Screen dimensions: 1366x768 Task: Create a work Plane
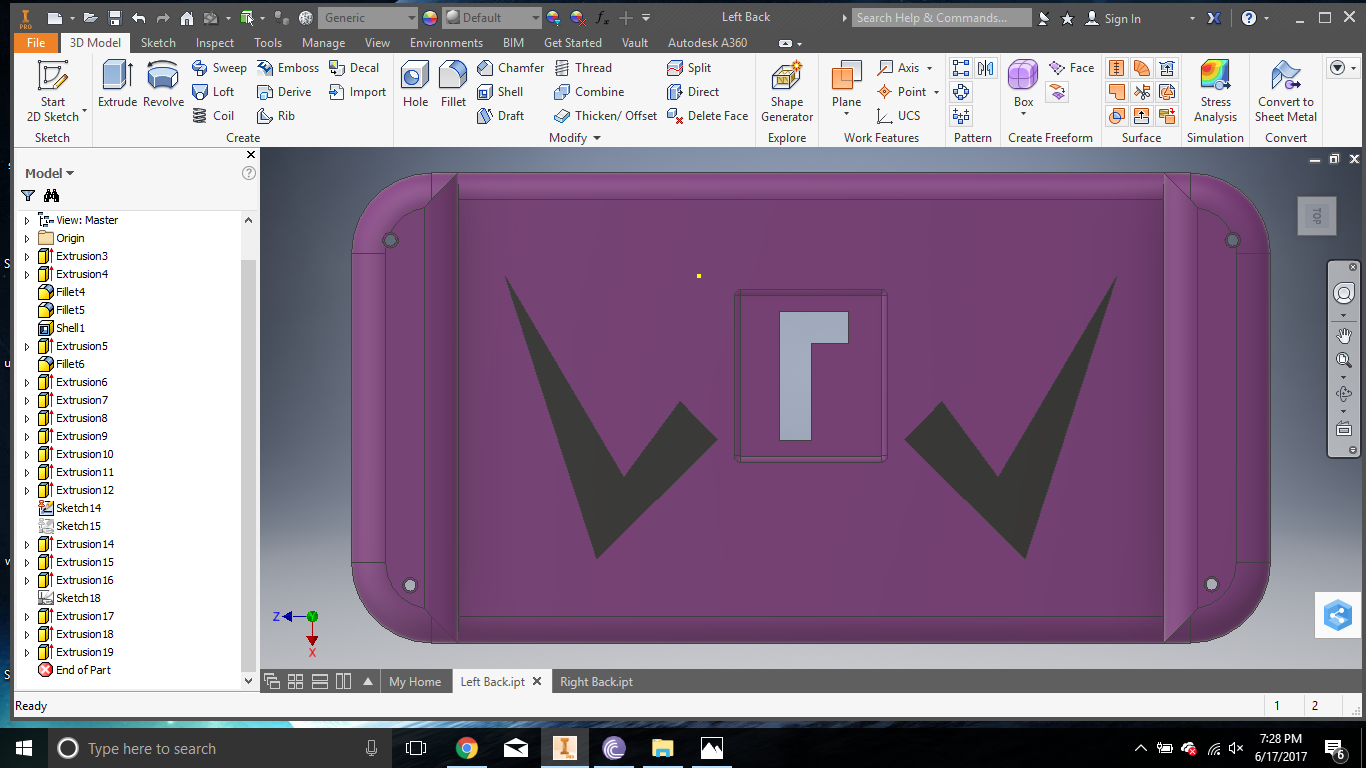click(846, 84)
